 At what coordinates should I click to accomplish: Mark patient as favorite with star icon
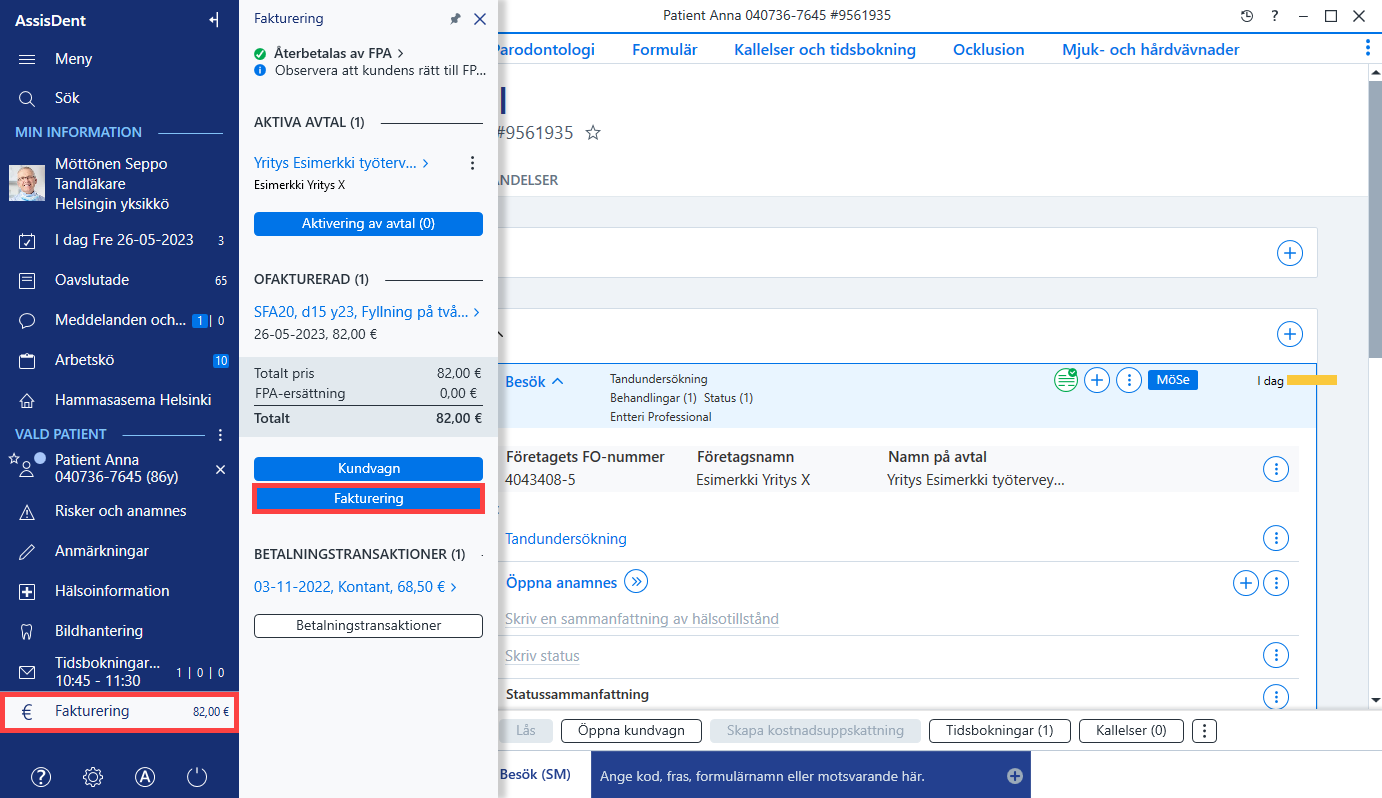click(593, 132)
